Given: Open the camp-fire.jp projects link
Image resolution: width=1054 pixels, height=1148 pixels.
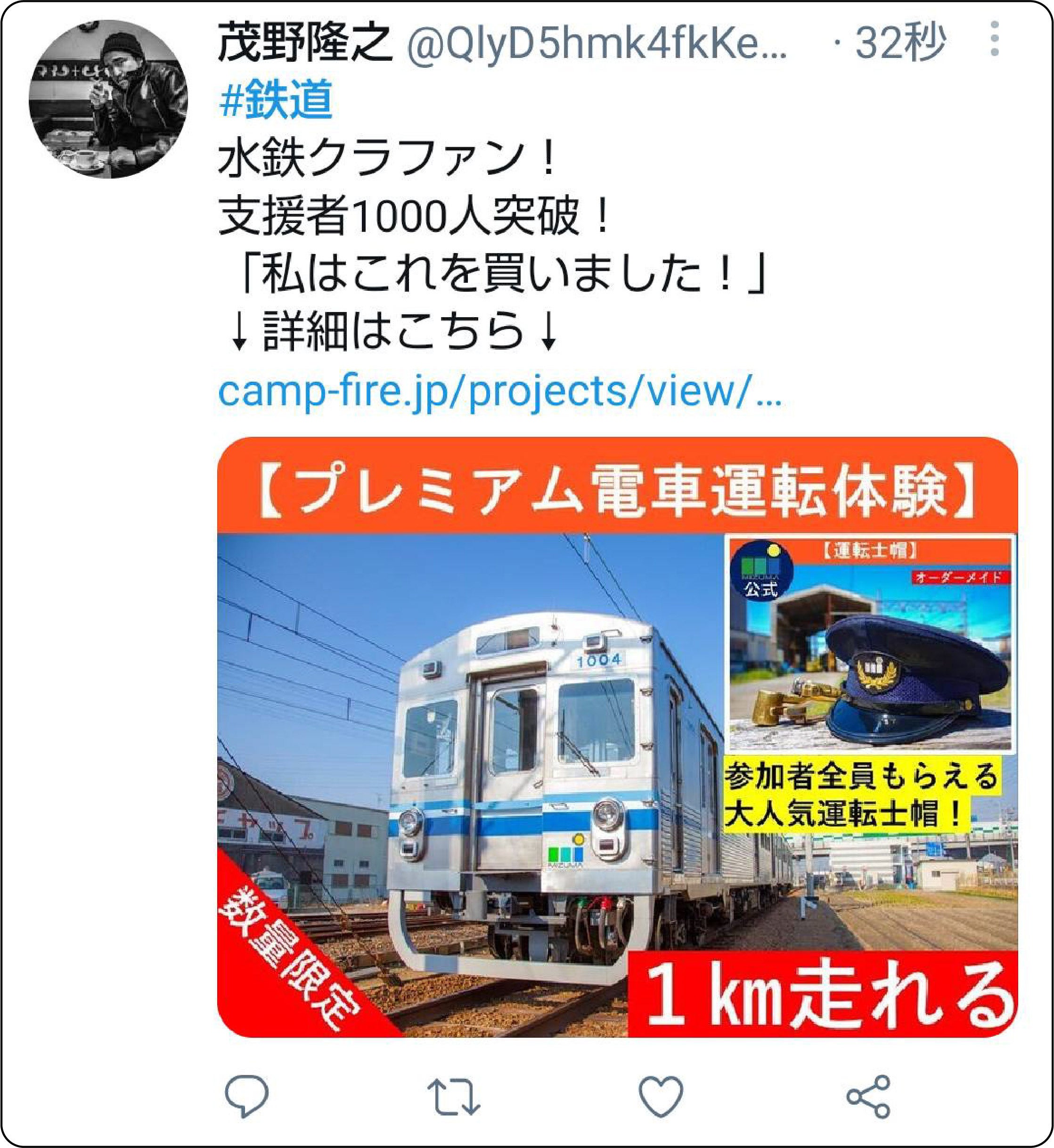Looking at the screenshot, I should (x=499, y=391).
